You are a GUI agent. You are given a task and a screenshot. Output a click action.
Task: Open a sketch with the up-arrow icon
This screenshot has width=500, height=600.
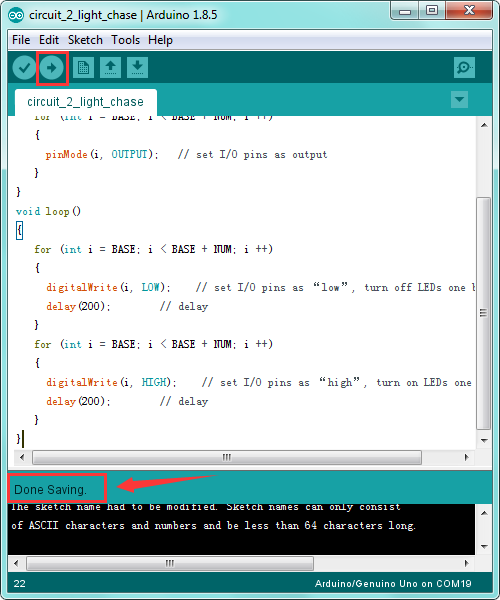pos(111,68)
